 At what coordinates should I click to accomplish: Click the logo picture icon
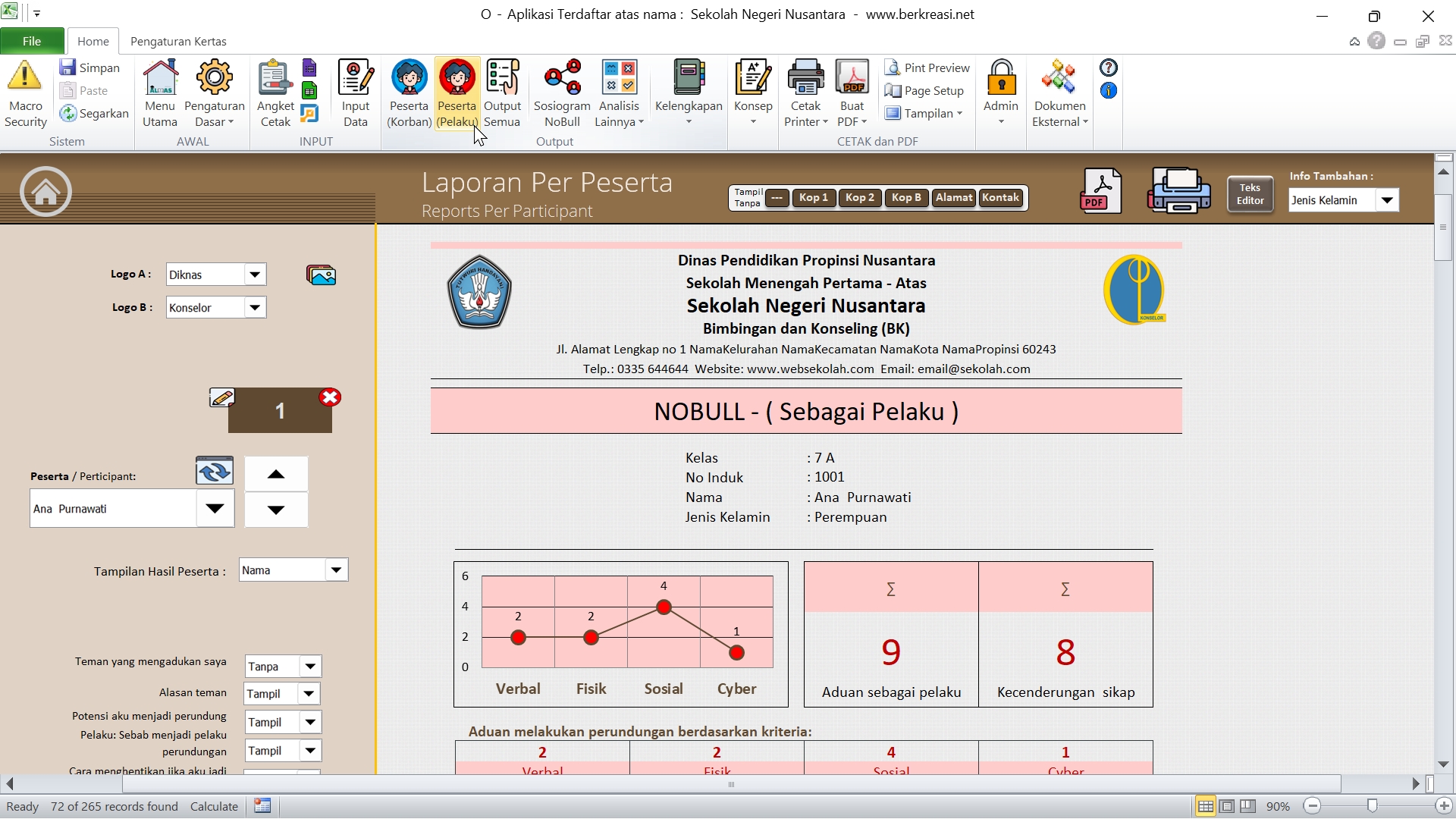point(321,275)
